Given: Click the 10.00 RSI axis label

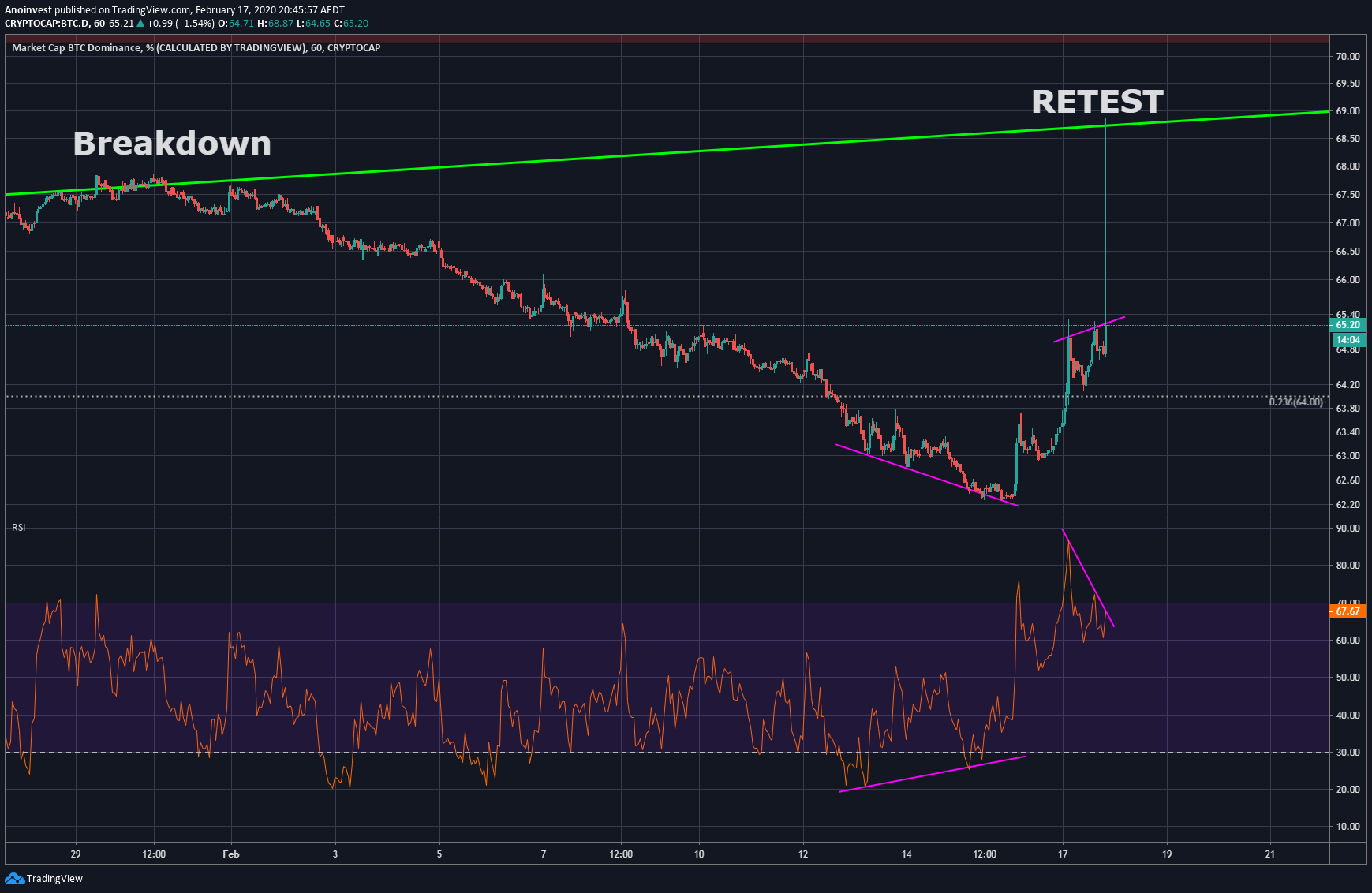Looking at the screenshot, I should (1348, 827).
